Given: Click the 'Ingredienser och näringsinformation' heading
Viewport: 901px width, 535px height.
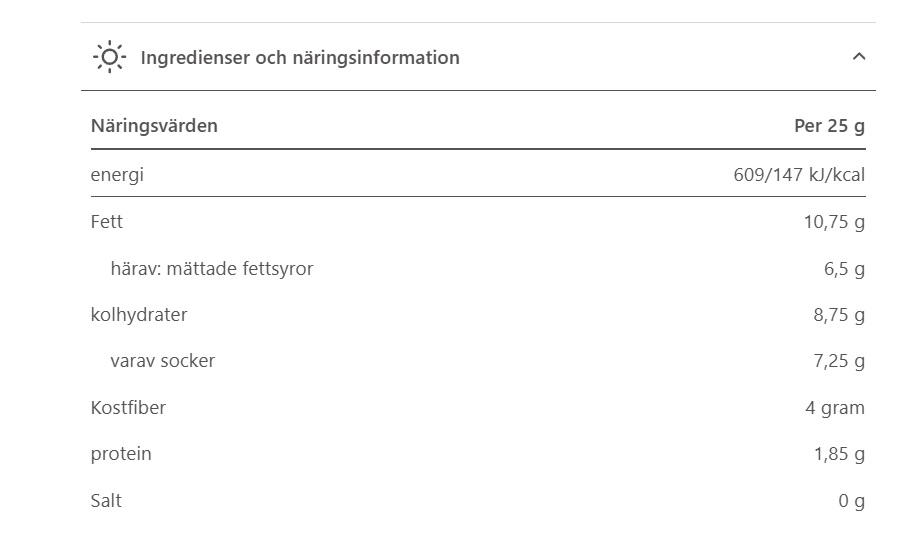Looking at the screenshot, I should click(x=300, y=58).
